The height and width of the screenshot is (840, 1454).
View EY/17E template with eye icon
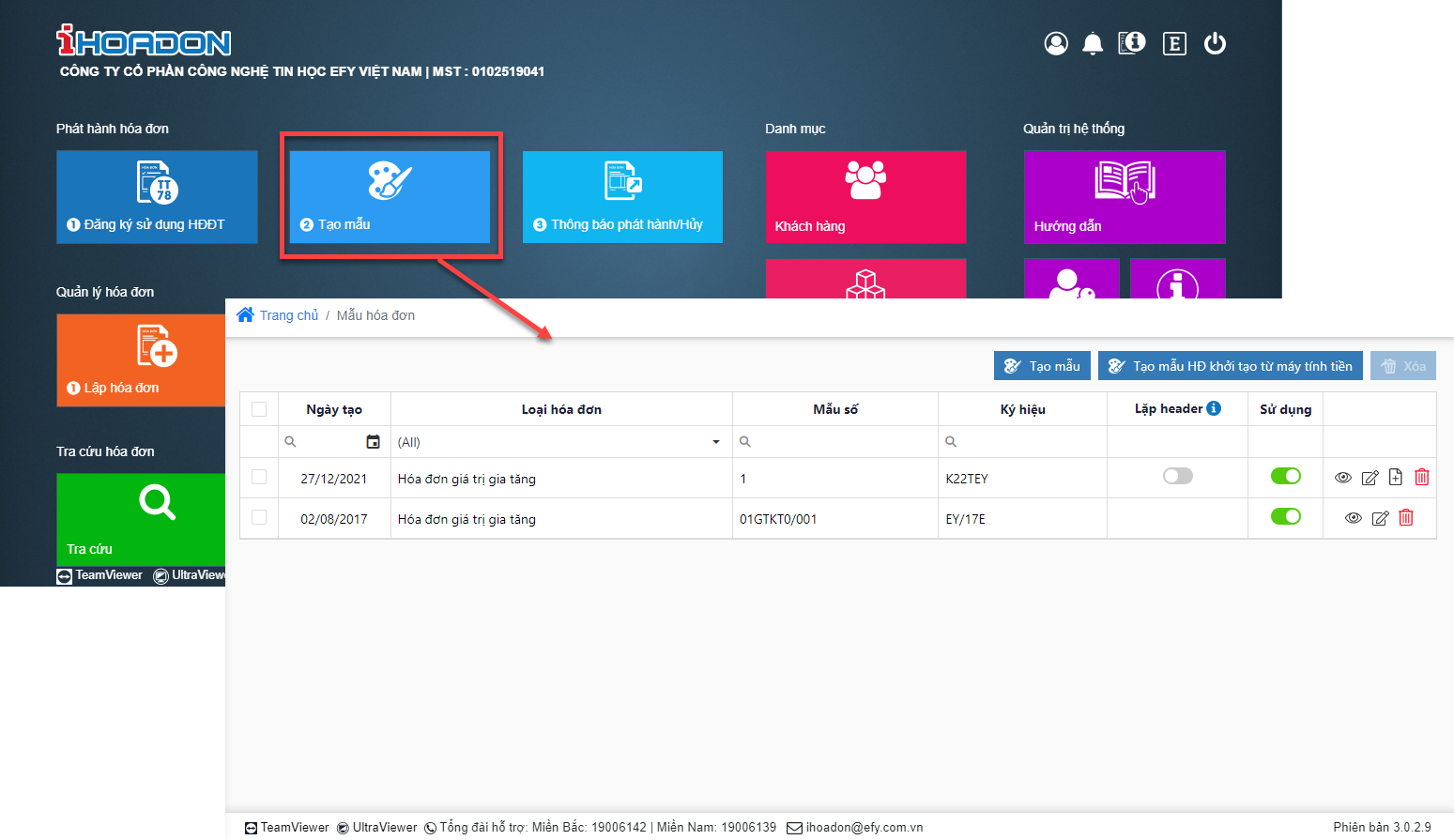click(x=1353, y=518)
